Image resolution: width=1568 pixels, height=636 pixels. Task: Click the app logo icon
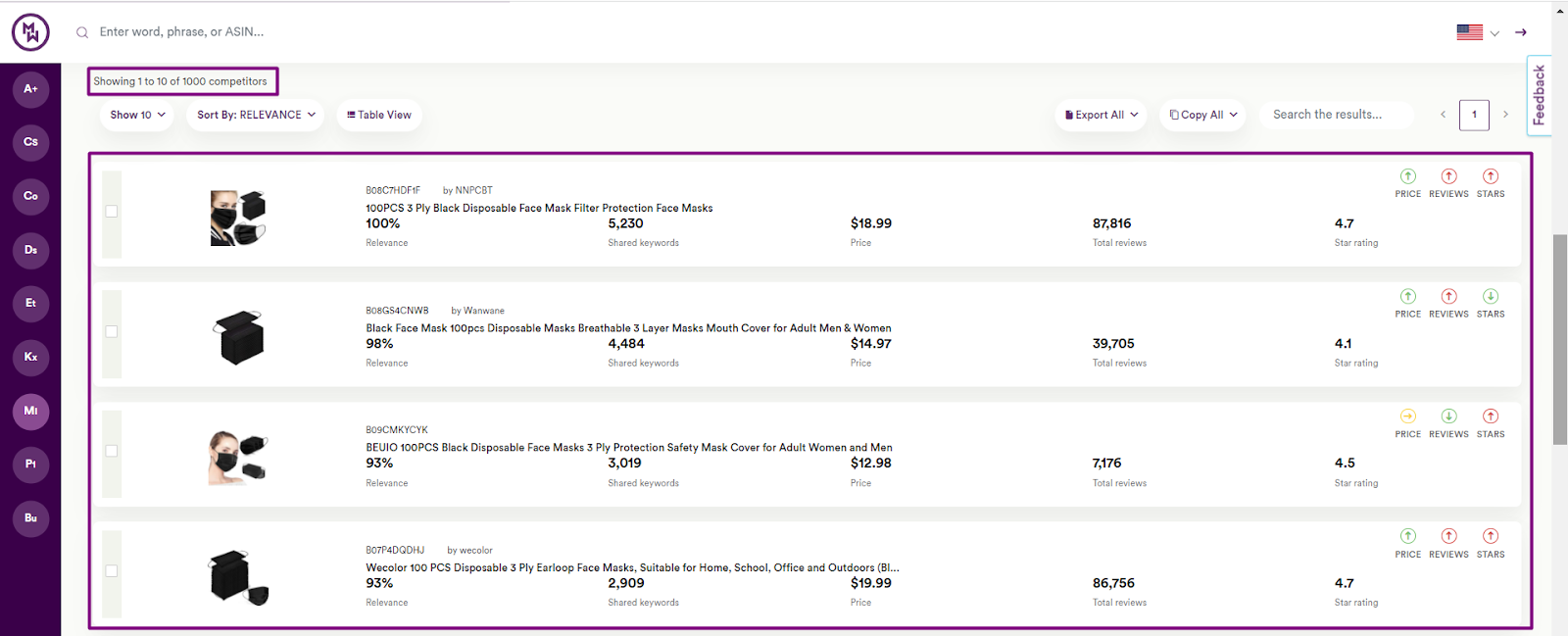click(30, 32)
